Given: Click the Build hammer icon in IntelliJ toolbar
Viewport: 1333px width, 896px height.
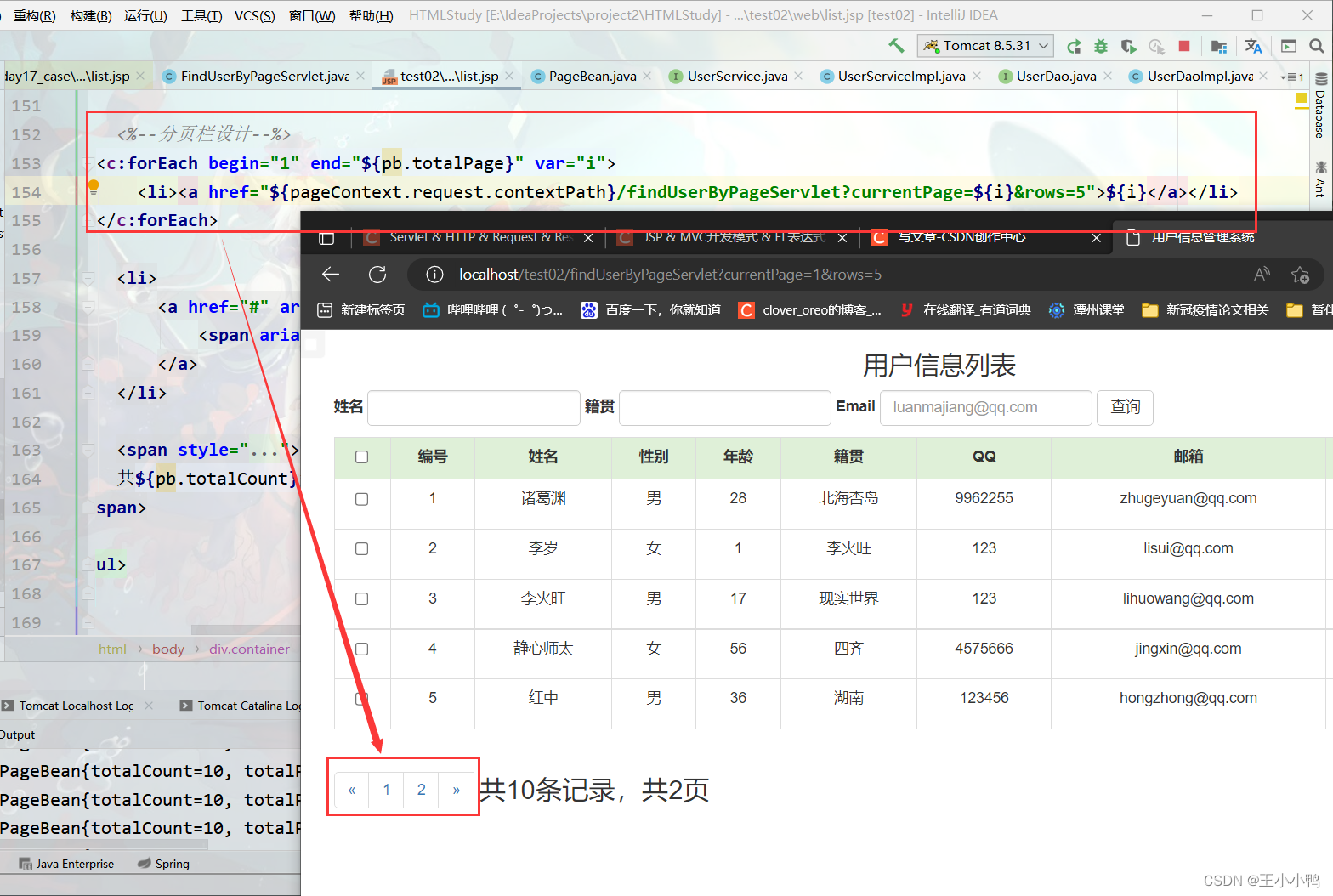Looking at the screenshot, I should (x=896, y=46).
